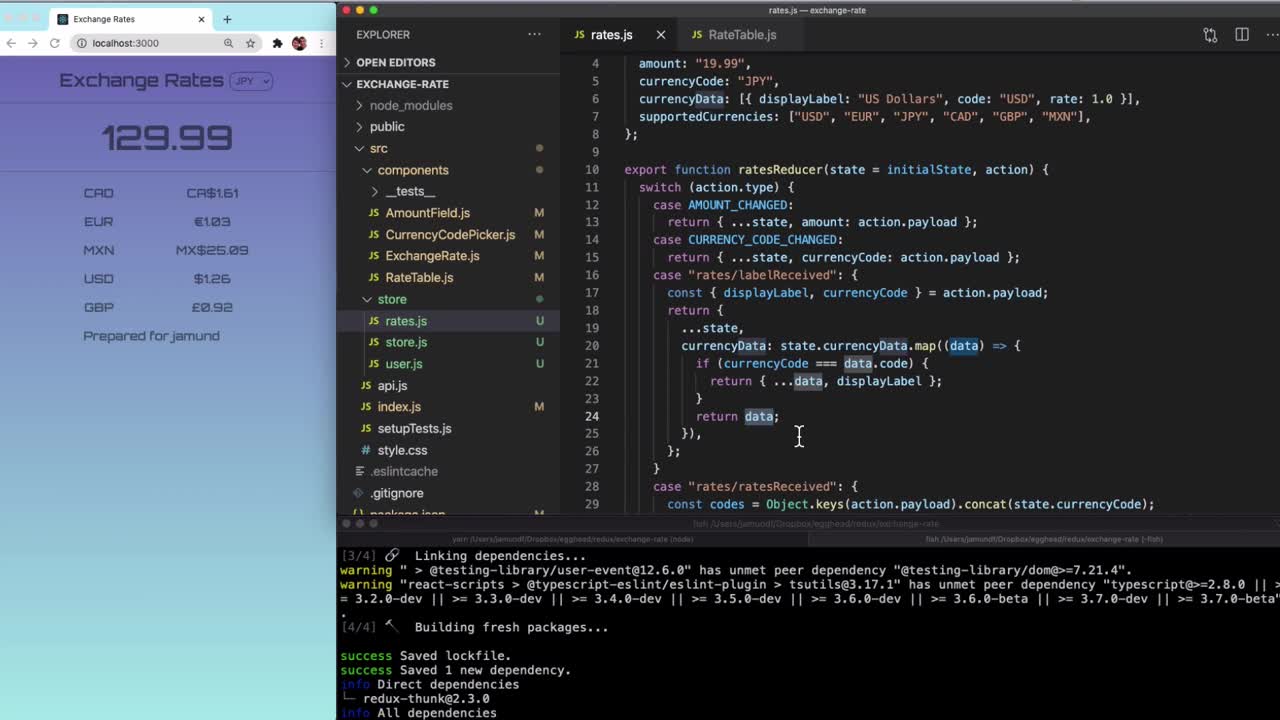Click the browser profile avatar icon

pos(296,43)
